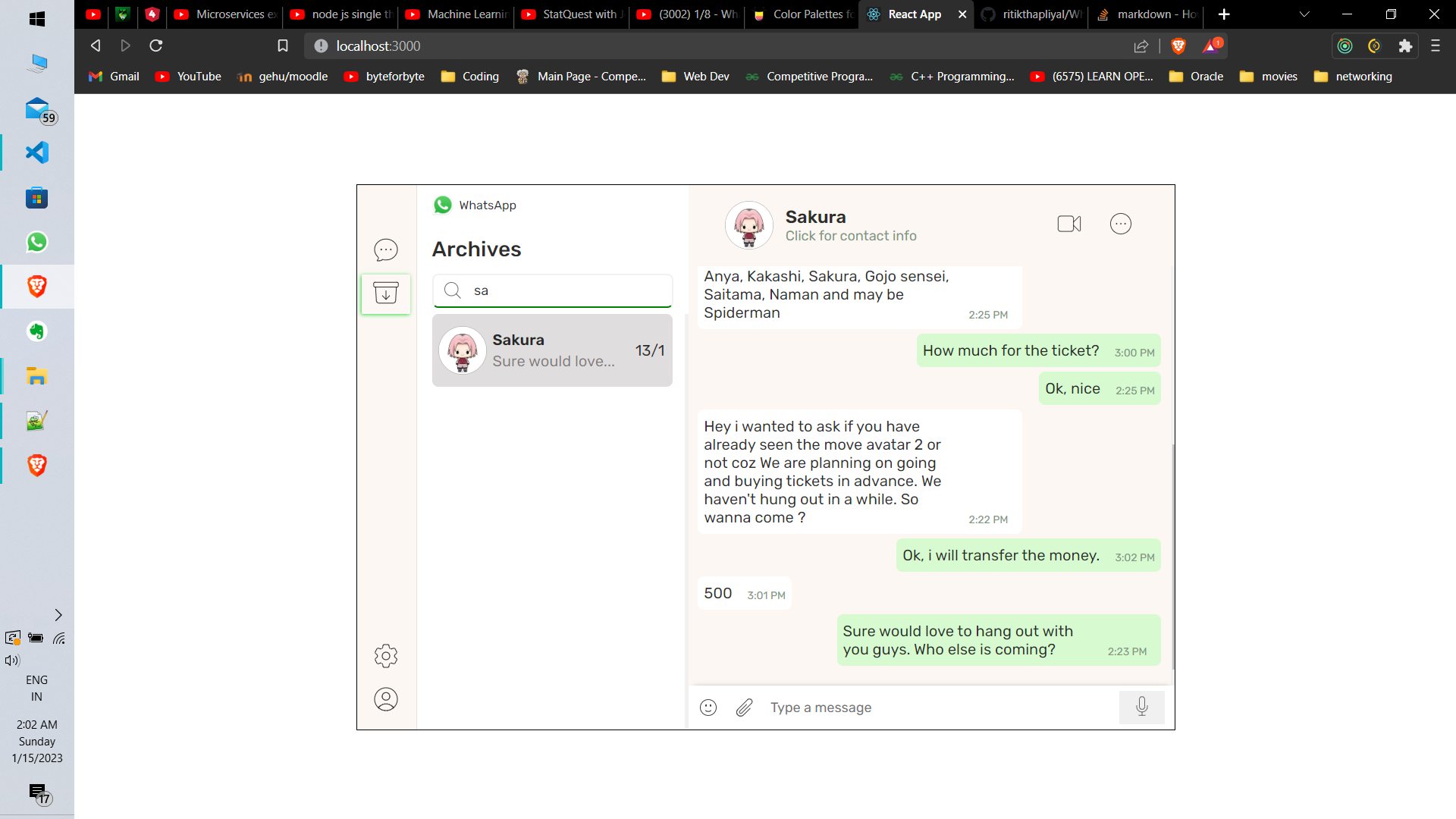Open profile using person icon at bottom
Screen dimensions: 1456x819
point(386,699)
